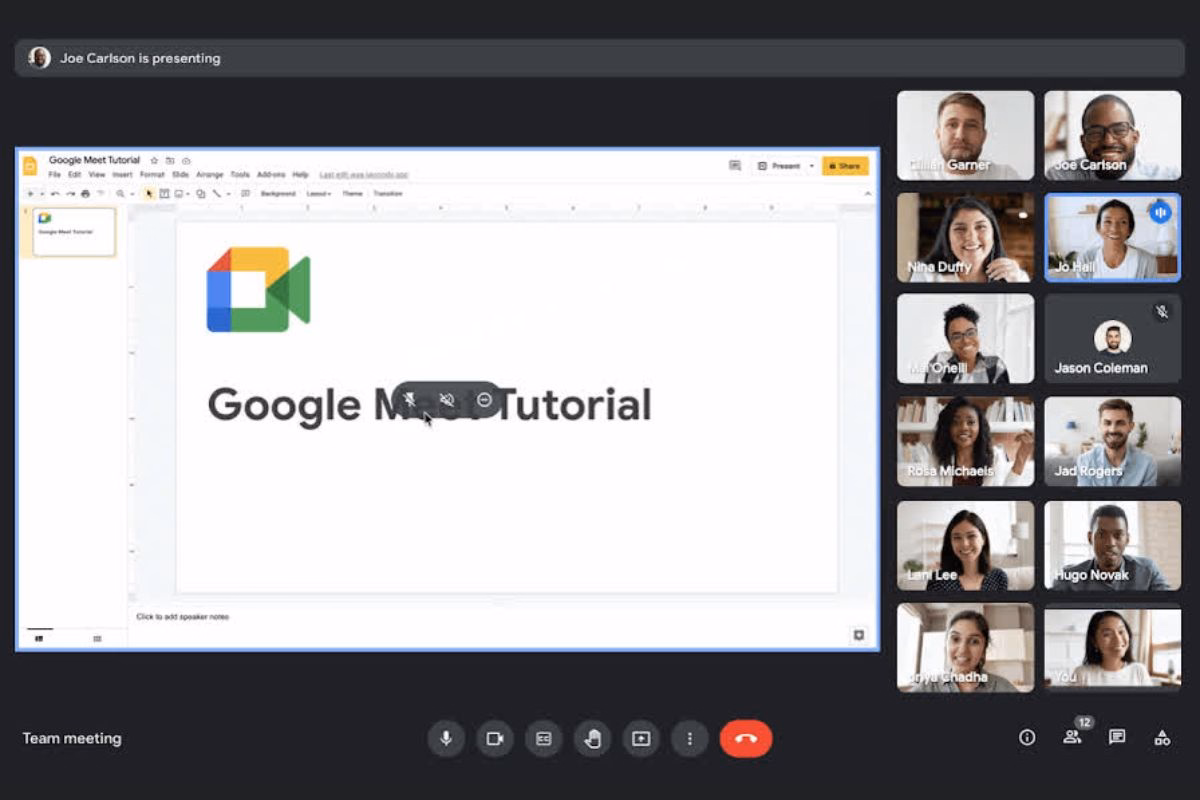Open the more options three-dot menu

[x=689, y=738]
